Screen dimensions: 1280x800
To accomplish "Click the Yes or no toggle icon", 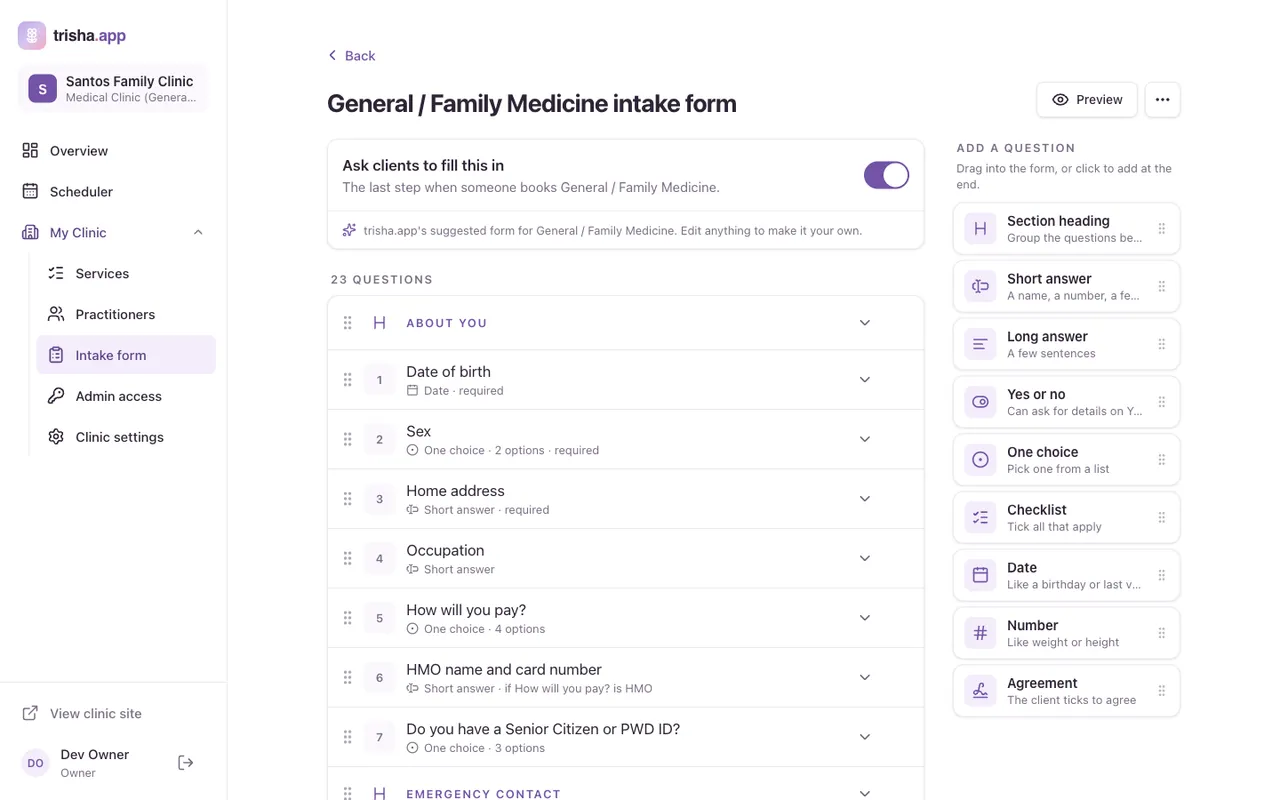I will (x=980, y=402).
